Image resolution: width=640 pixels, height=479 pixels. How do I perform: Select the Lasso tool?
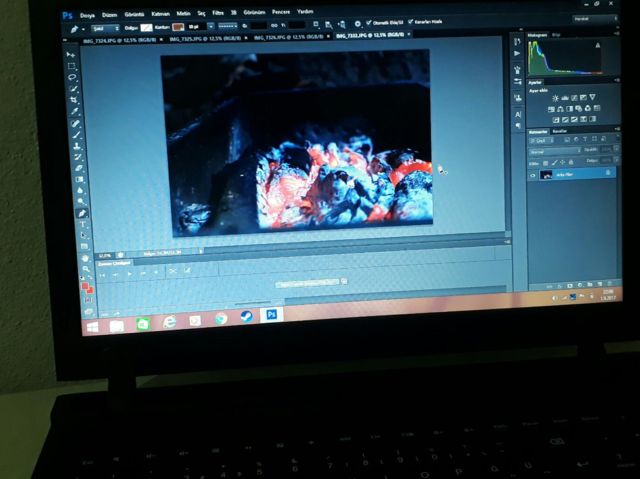click(x=73, y=77)
